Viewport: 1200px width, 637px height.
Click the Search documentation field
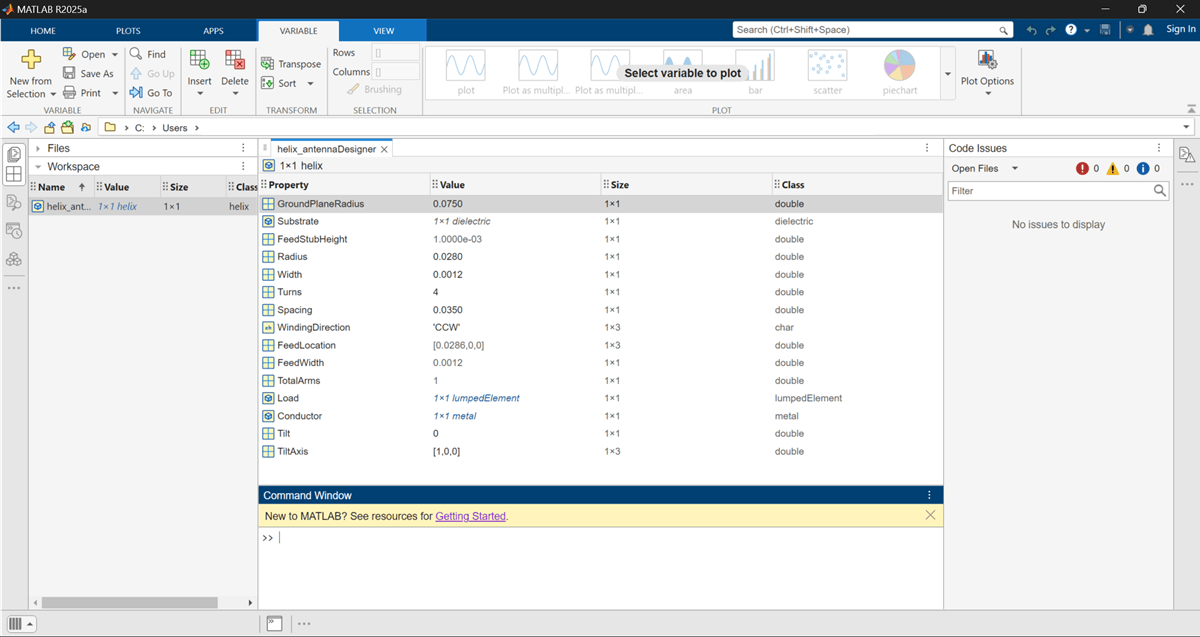(x=872, y=30)
